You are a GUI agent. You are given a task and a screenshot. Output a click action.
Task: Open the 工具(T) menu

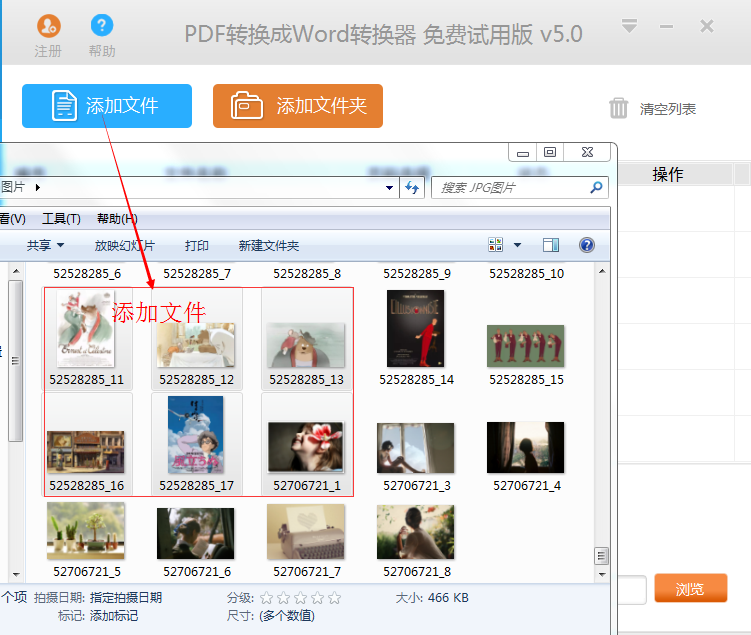pyautogui.click(x=61, y=219)
